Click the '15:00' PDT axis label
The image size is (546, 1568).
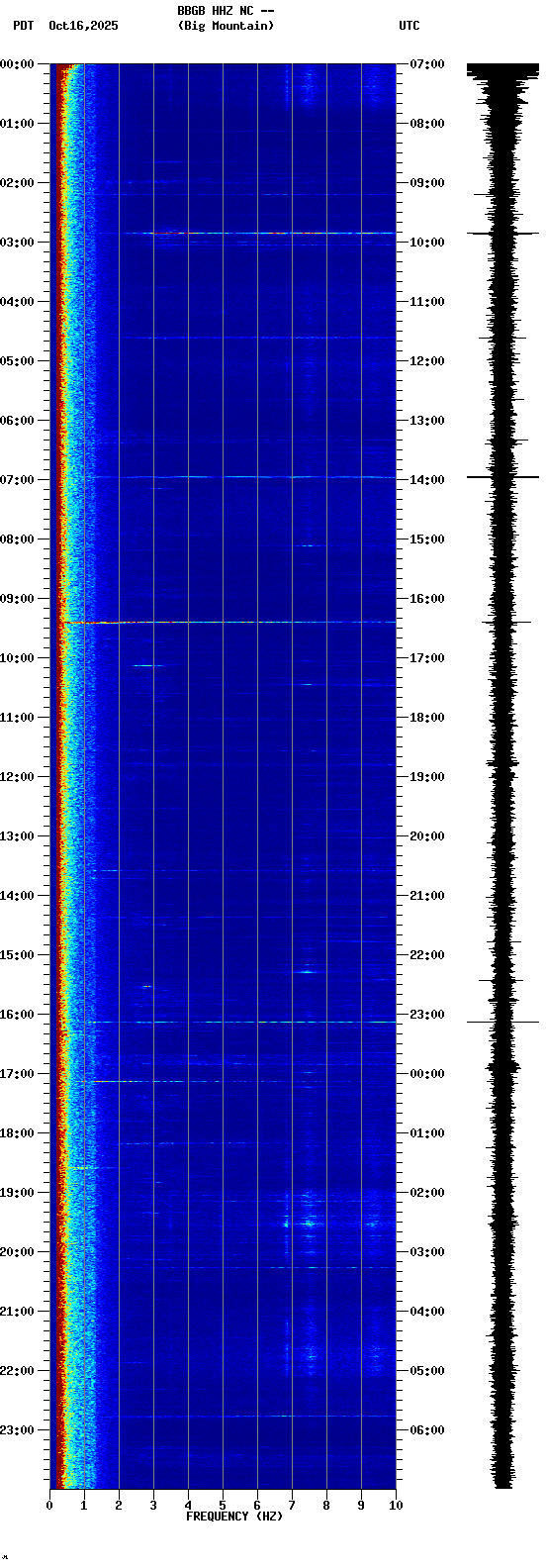tap(18, 955)
